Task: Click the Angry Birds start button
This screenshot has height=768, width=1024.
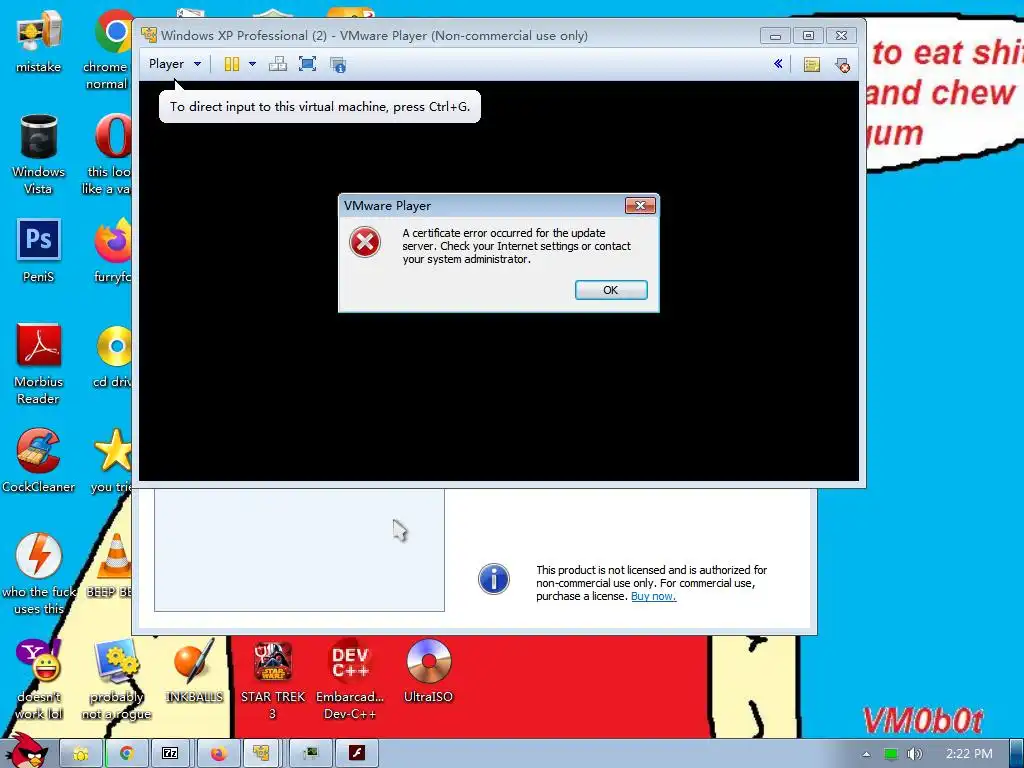Action: (26, 751)
